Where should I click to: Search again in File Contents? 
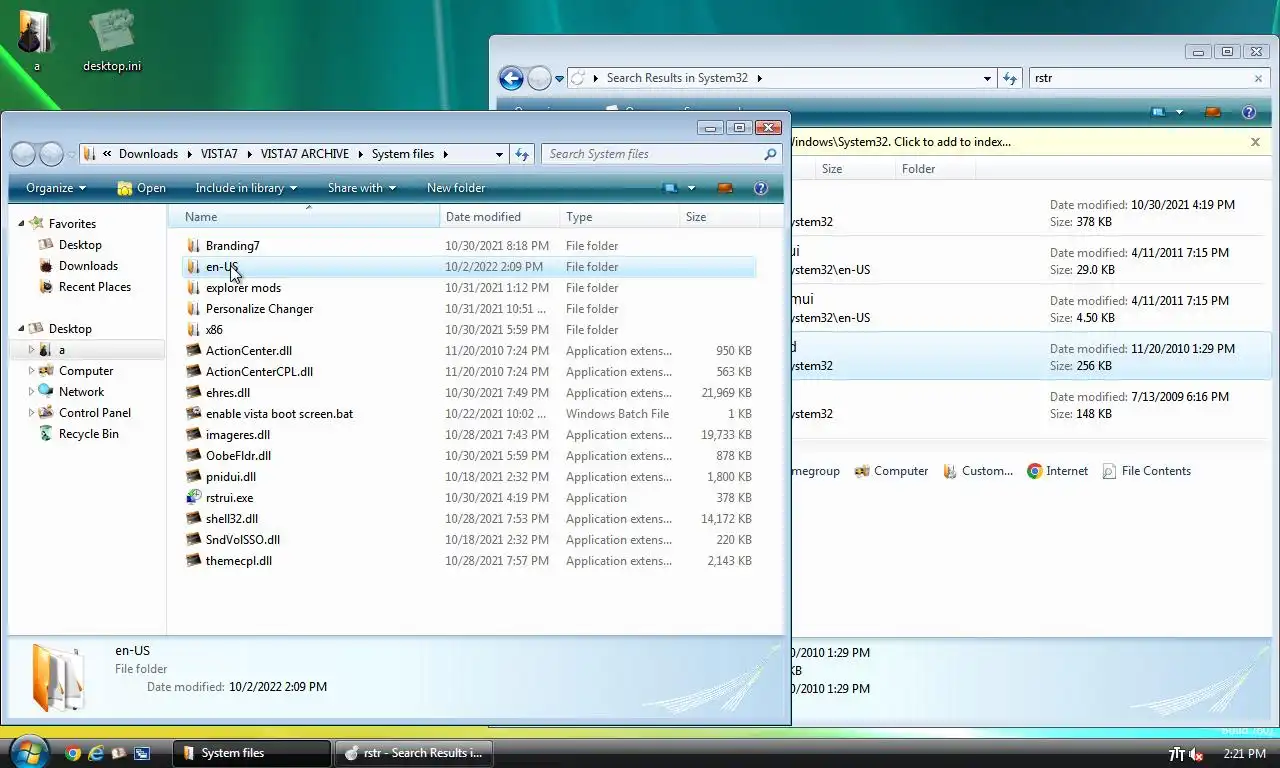point(1146,471)
